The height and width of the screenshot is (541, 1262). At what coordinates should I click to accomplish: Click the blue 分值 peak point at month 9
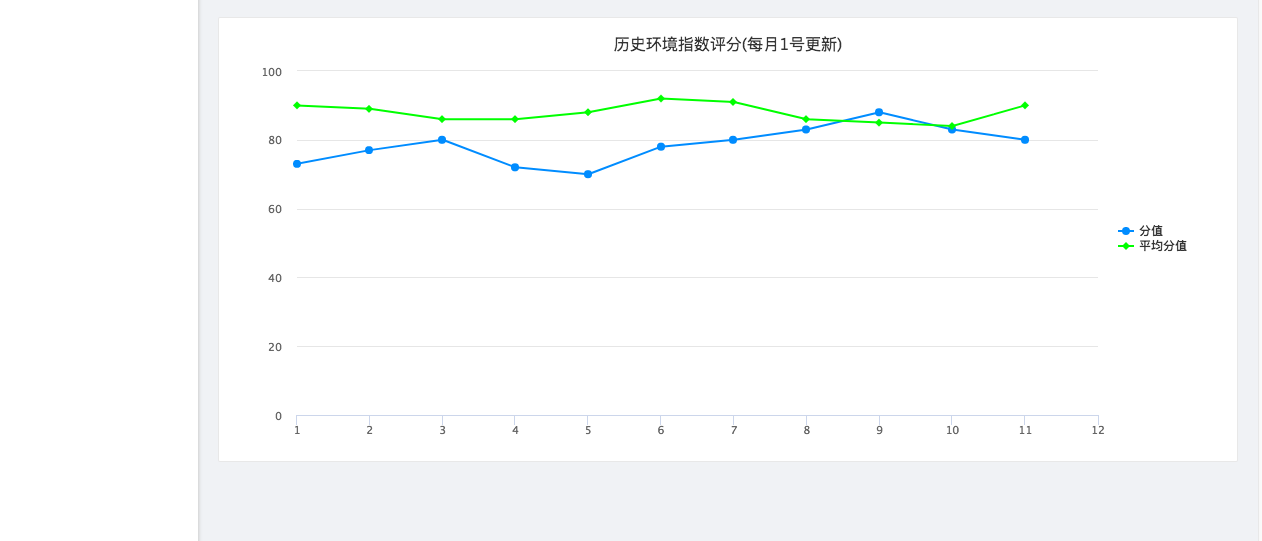(x=879, y=112)
